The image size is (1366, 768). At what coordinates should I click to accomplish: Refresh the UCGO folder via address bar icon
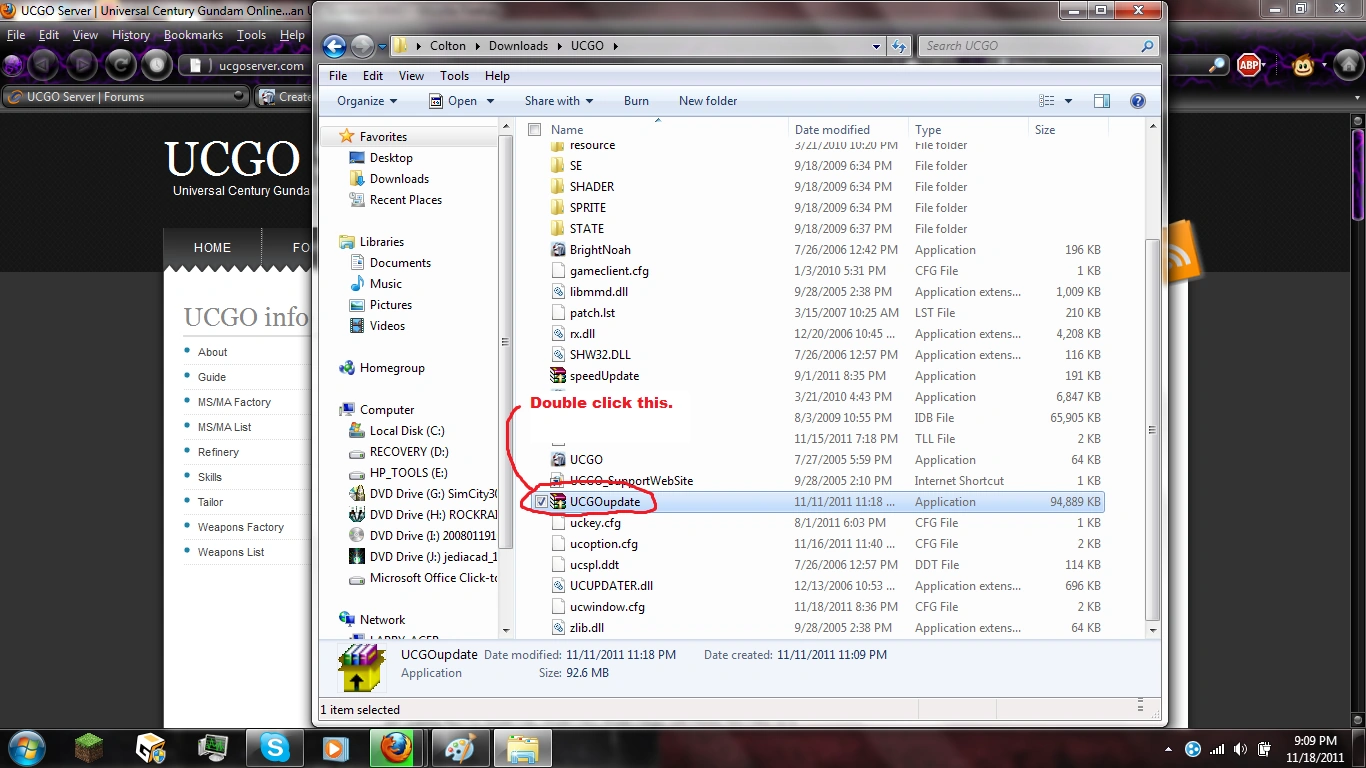click(899, 46)
